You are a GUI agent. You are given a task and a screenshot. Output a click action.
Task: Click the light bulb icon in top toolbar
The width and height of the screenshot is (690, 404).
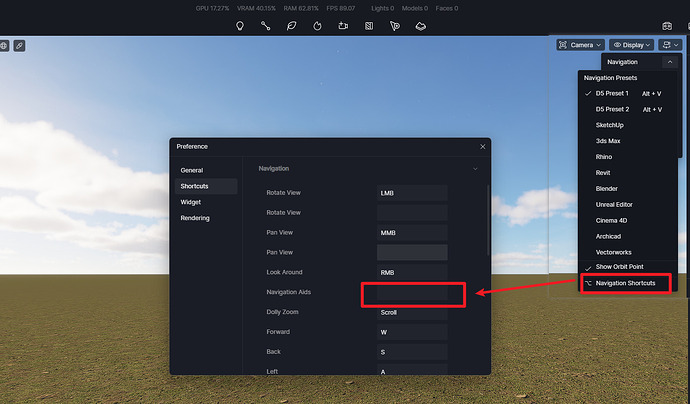pos(240,25)
